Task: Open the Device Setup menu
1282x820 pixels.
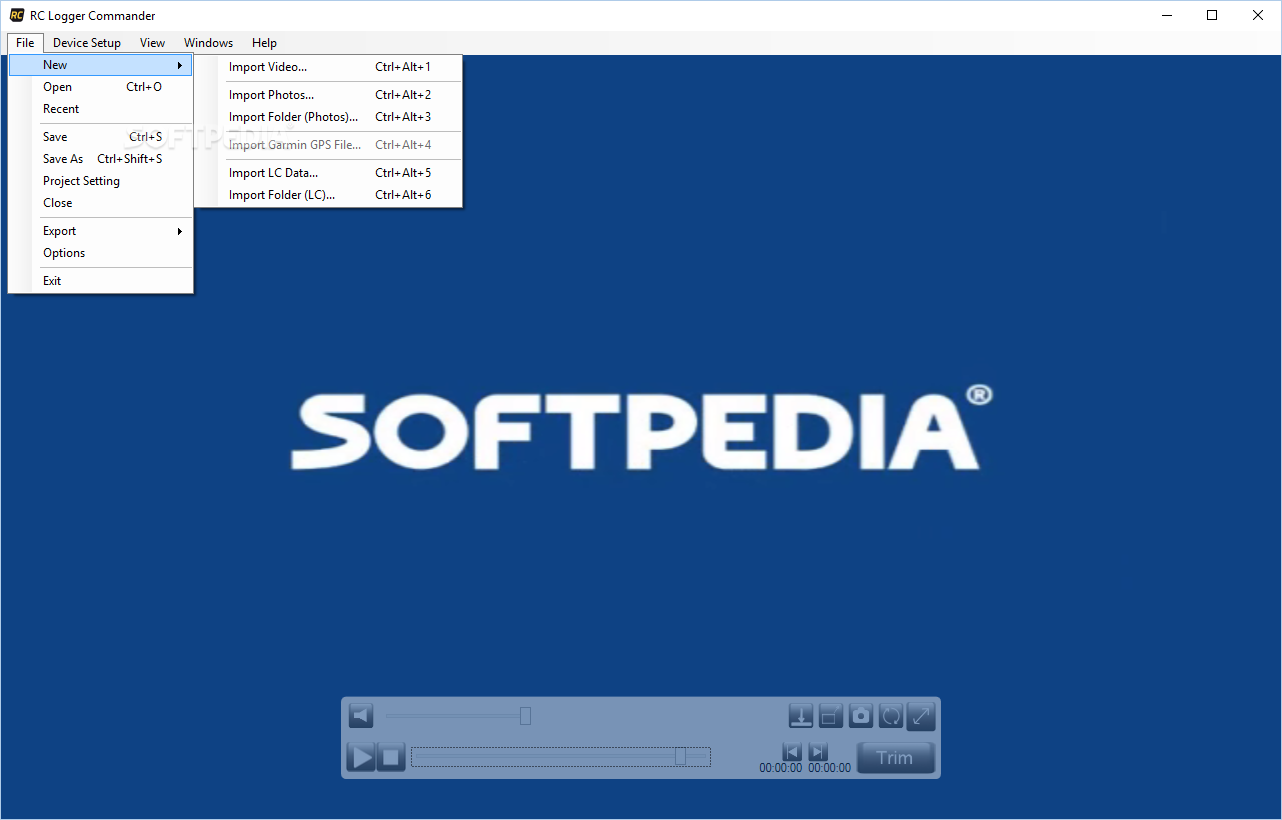Action: [87, 43]
